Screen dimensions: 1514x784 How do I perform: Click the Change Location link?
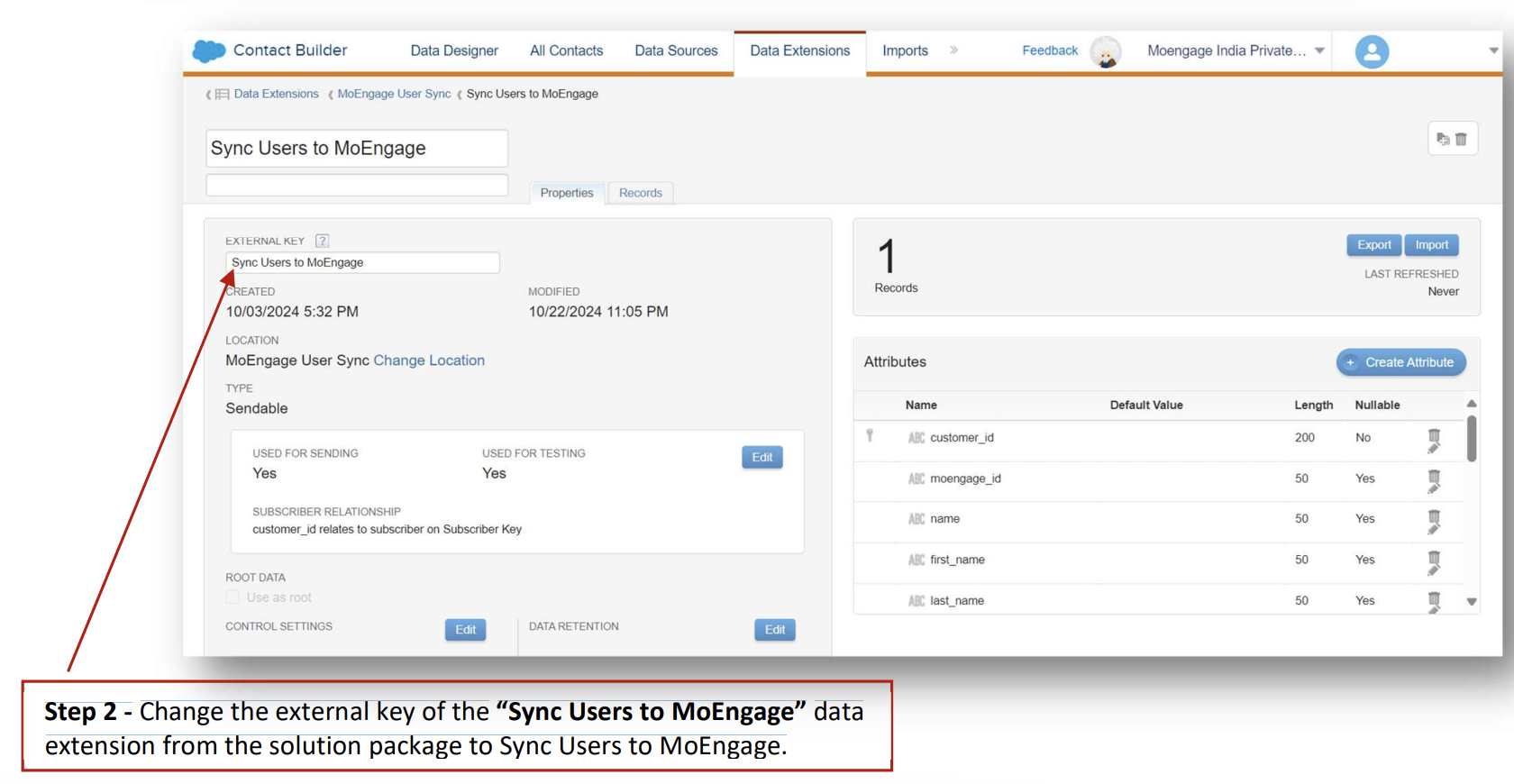coord(429,360)
